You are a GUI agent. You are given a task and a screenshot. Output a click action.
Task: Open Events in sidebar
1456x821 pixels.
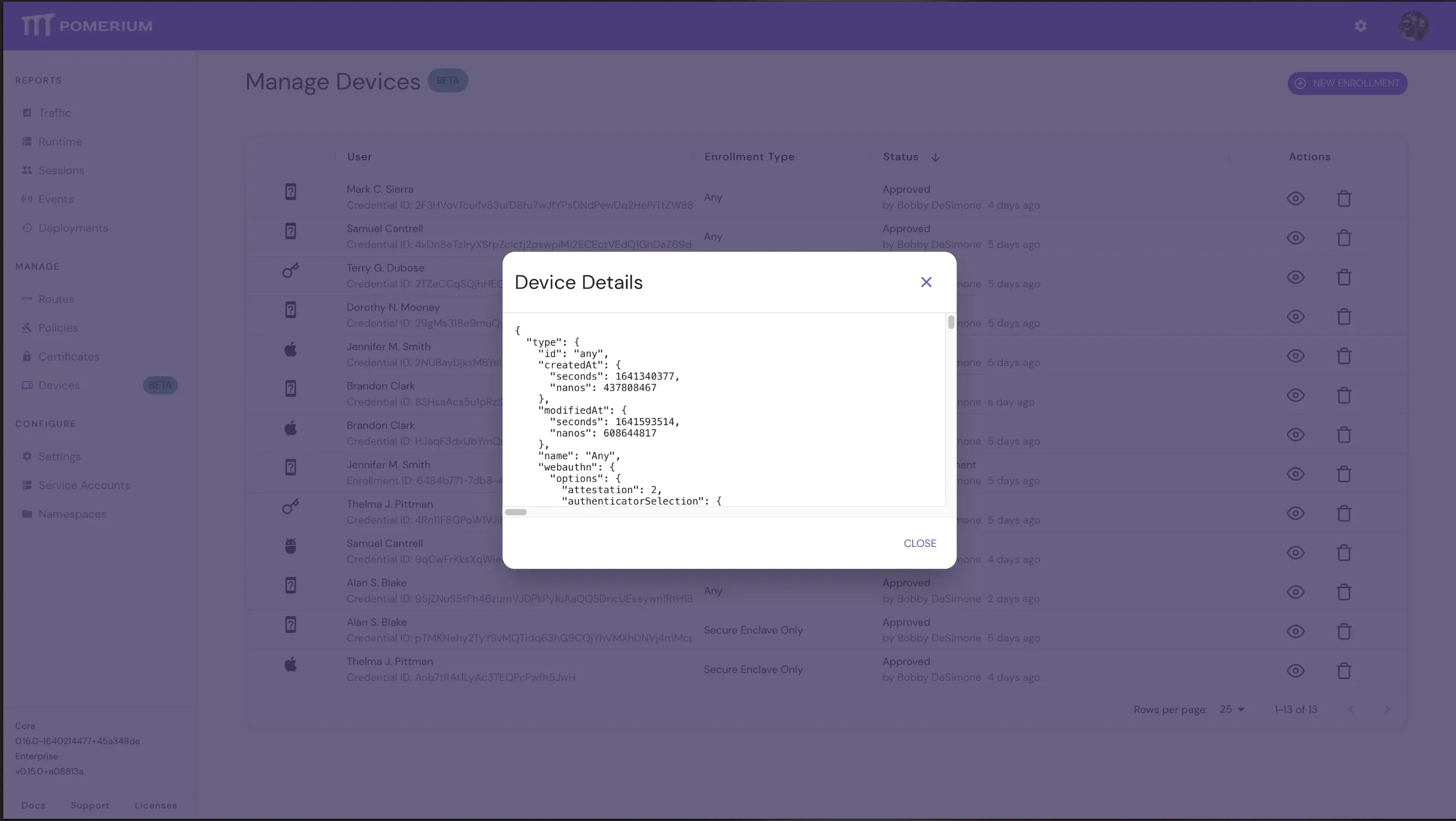click(x=56, y=200)
